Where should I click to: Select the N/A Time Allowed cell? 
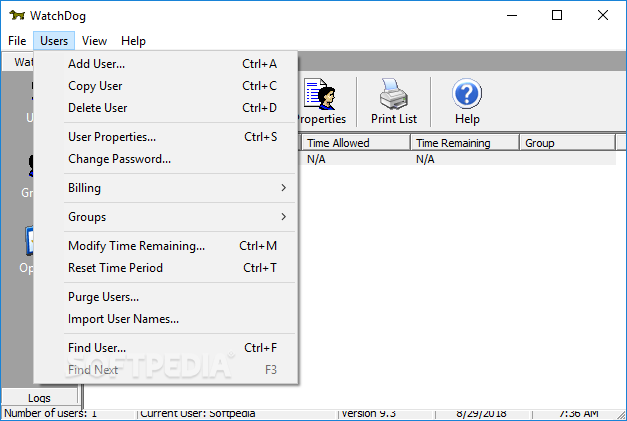[x=316, y=159]
